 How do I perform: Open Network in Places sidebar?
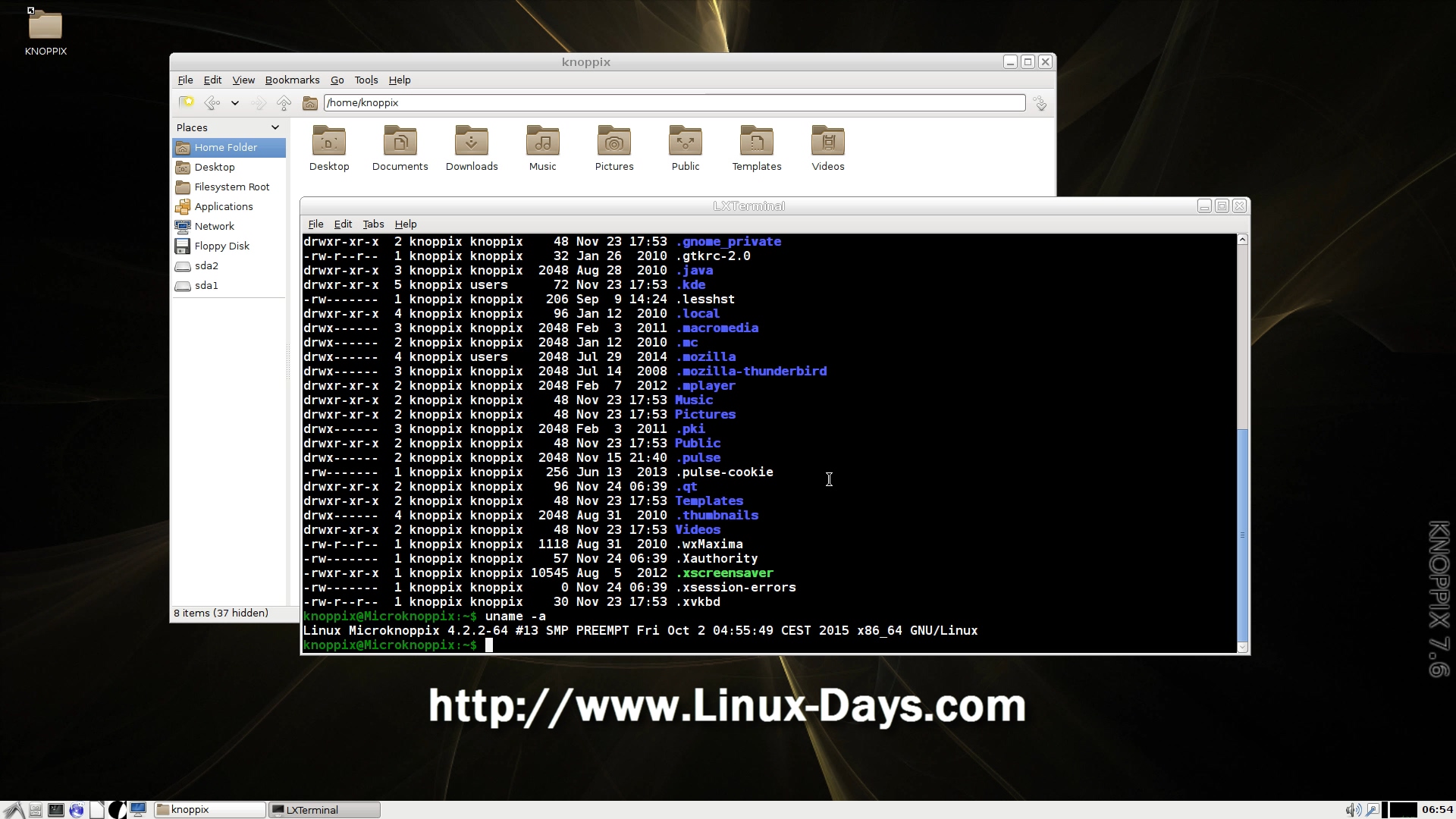pos(229,226)
